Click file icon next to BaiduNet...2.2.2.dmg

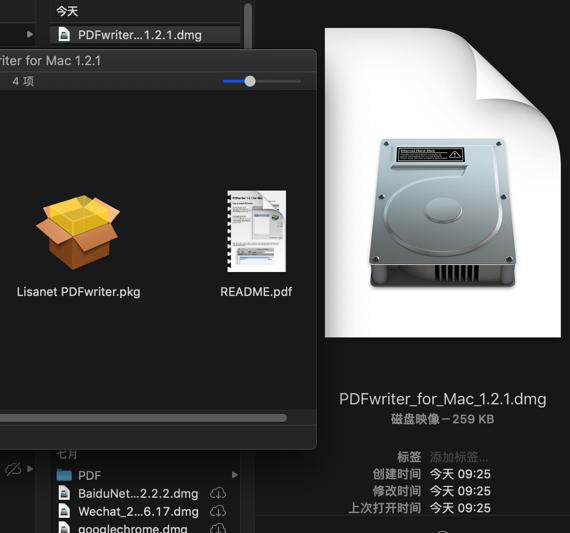pos(64,493)
